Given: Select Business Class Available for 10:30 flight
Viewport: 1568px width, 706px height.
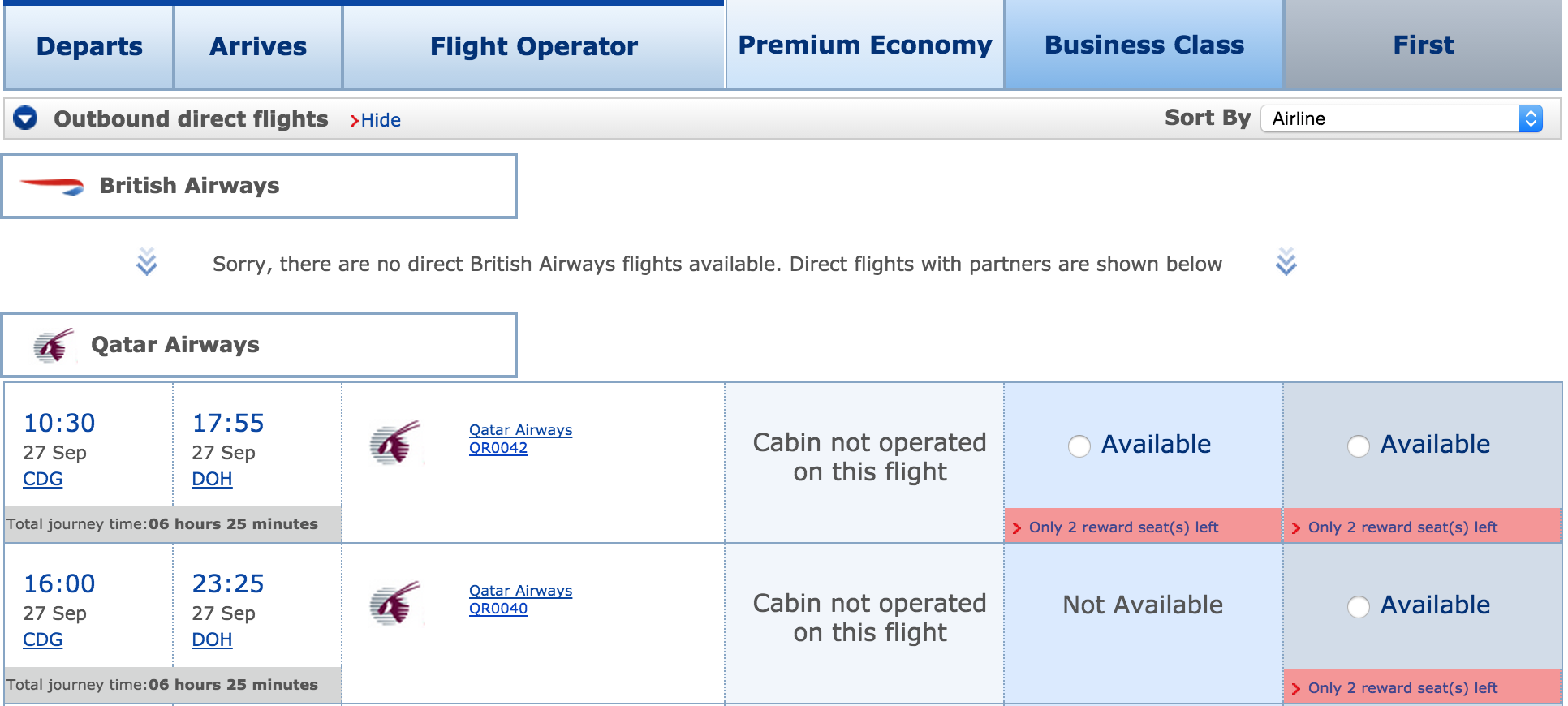Looking at the screenshot, I should pos(1079,446).
